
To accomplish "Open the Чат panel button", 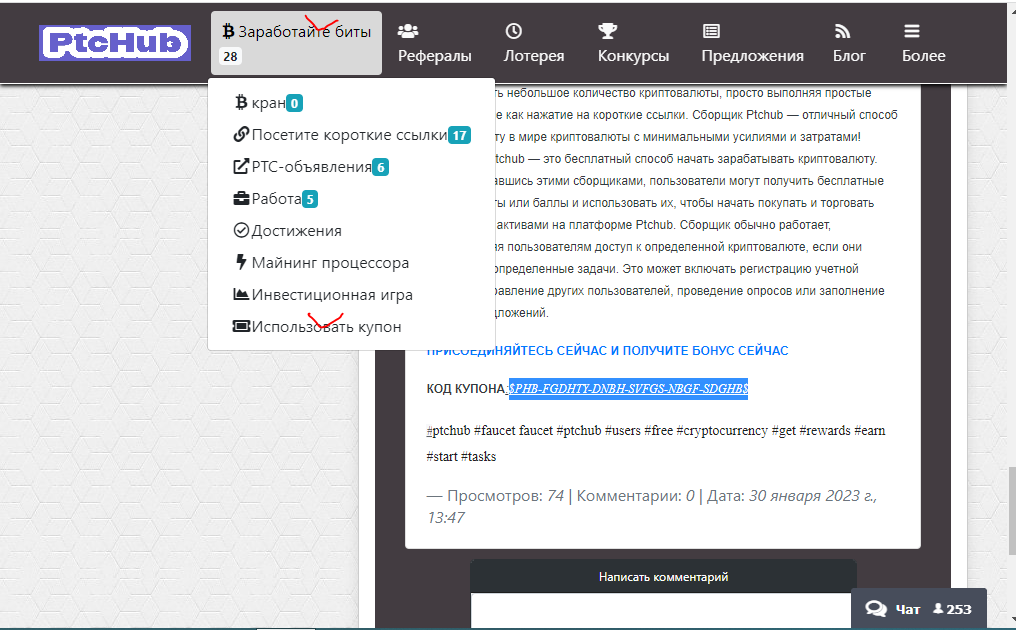I will (x=918, y=609).
